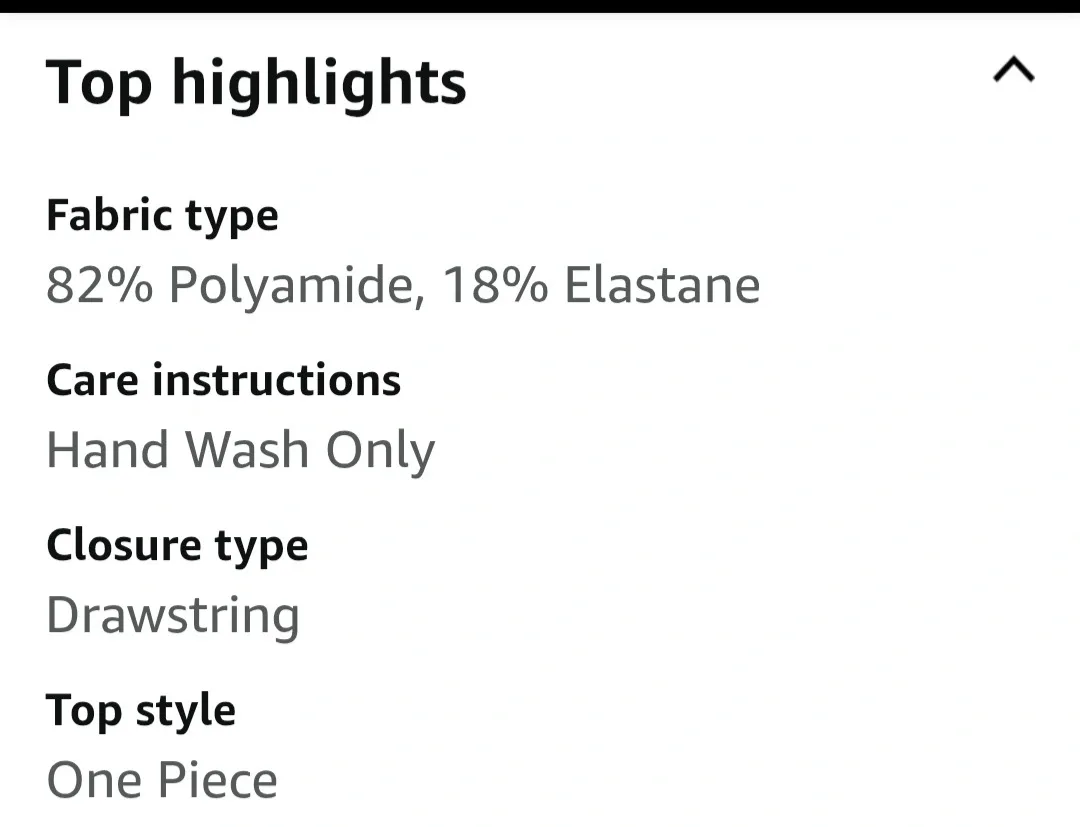
Task: Select the word "Elastane"
Action: click(x=662, y=285)
